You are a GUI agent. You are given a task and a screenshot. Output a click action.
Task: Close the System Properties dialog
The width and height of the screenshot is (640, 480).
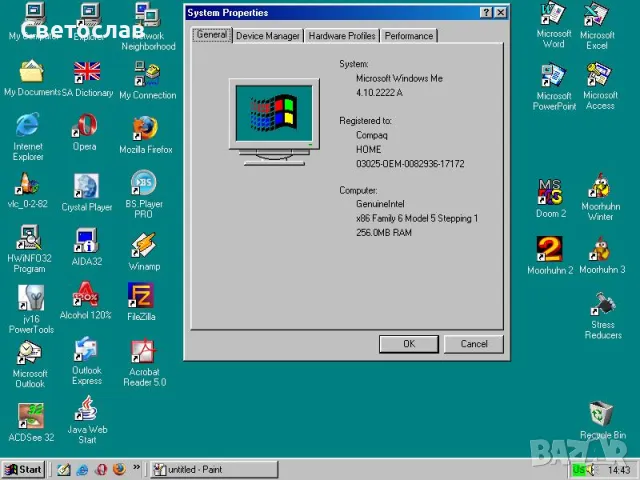500,13
